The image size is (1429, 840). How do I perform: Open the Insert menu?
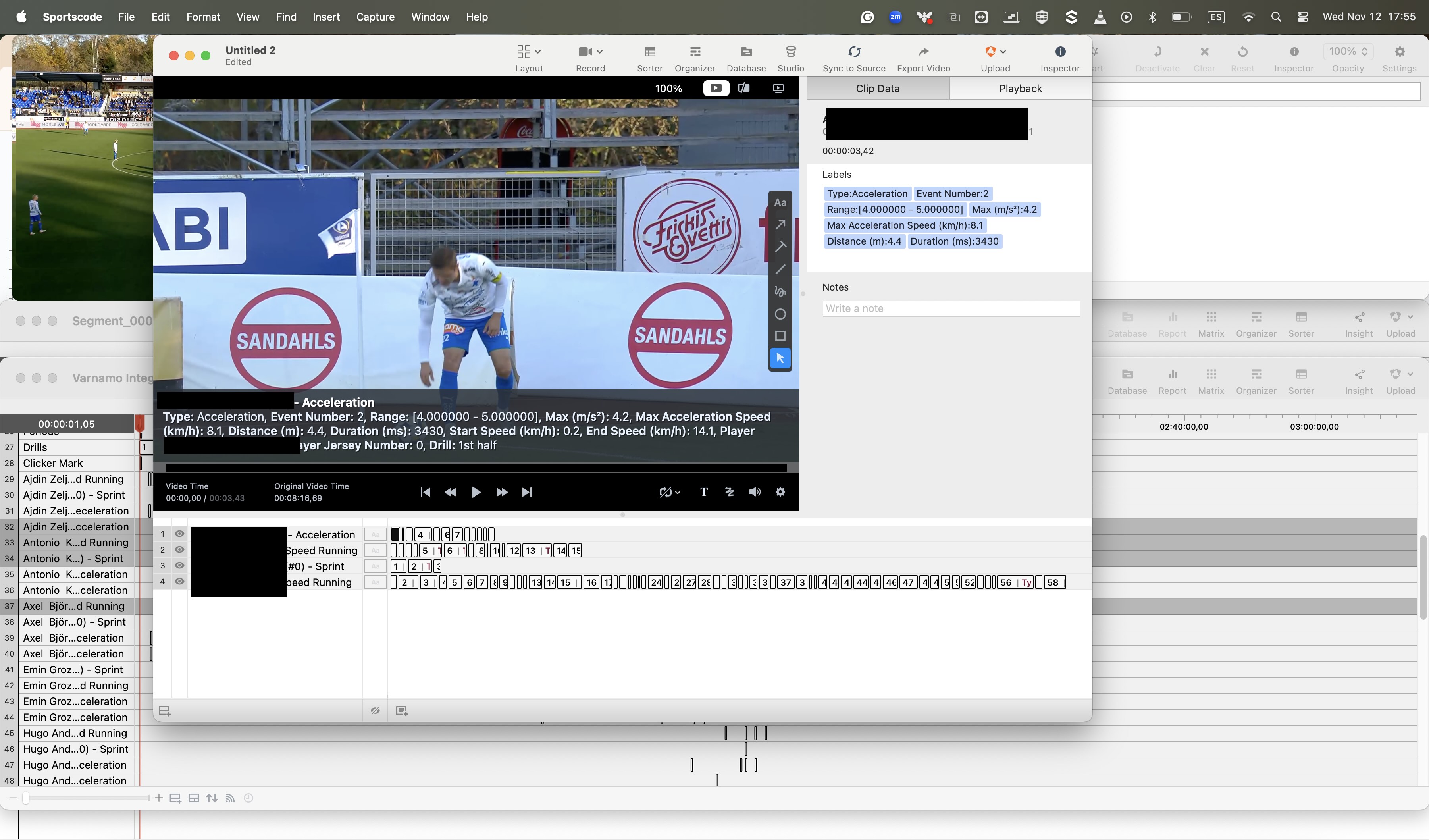(326, 17)
